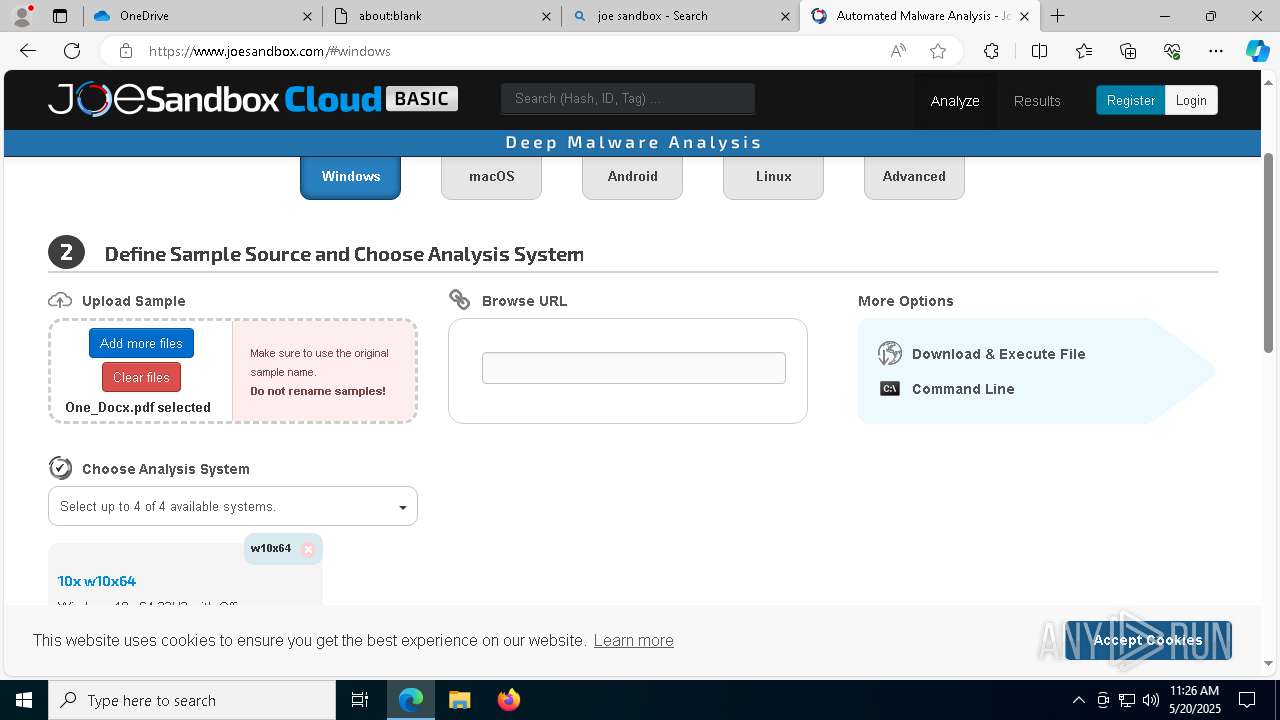Open the Analyze menu item
Viewport: 1280px width, 720px height.
click(x=955, y=100)
